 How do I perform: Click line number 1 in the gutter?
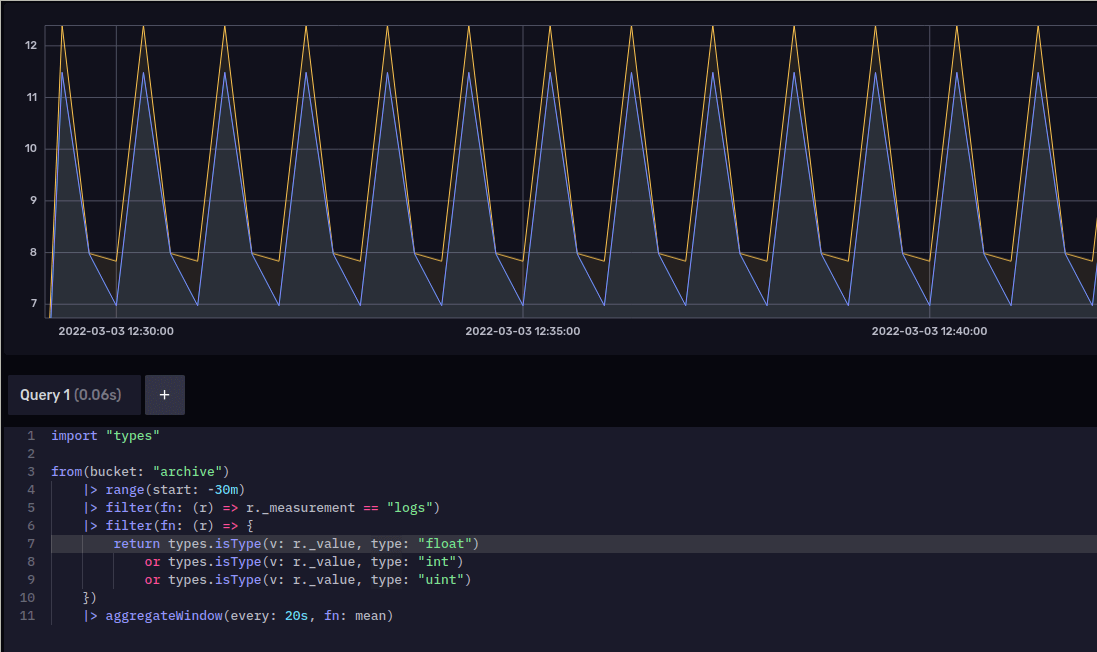click(x=30, y=435)
